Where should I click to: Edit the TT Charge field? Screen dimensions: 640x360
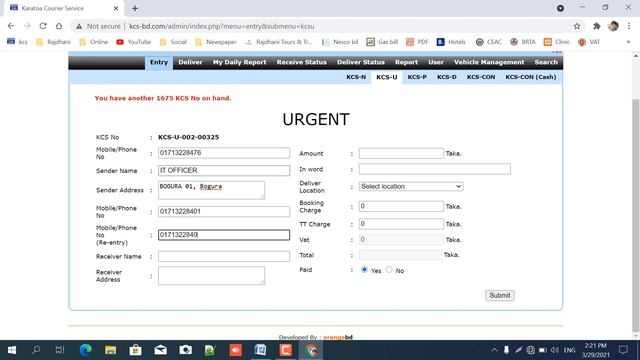(x=401, y=224)
